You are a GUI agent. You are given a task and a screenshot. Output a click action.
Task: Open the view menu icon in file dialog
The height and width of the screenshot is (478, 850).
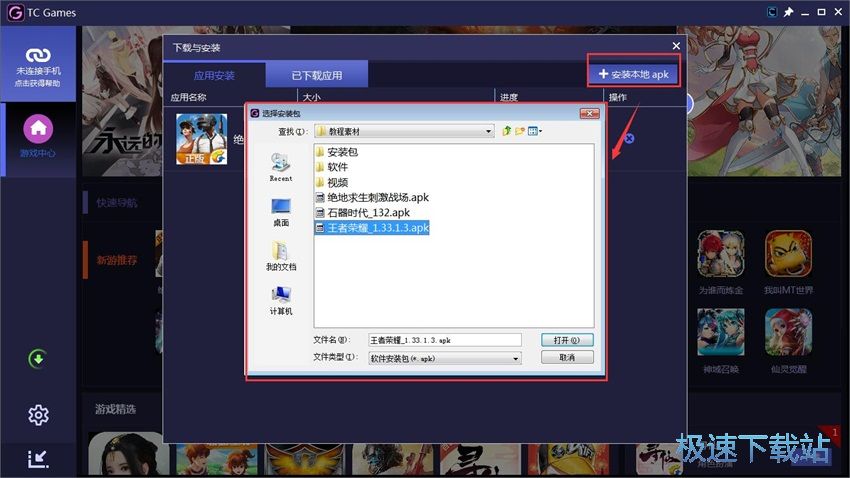(535, 131)
